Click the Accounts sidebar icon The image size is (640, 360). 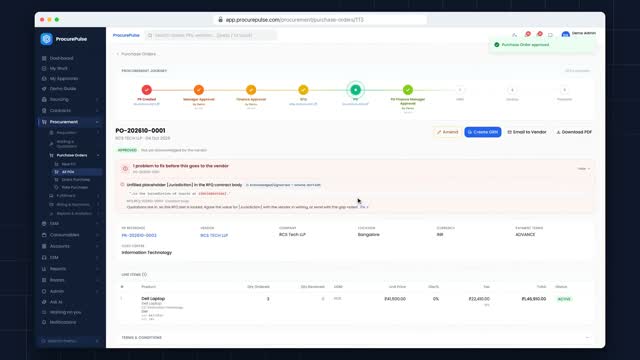click(x=44, y=246)
